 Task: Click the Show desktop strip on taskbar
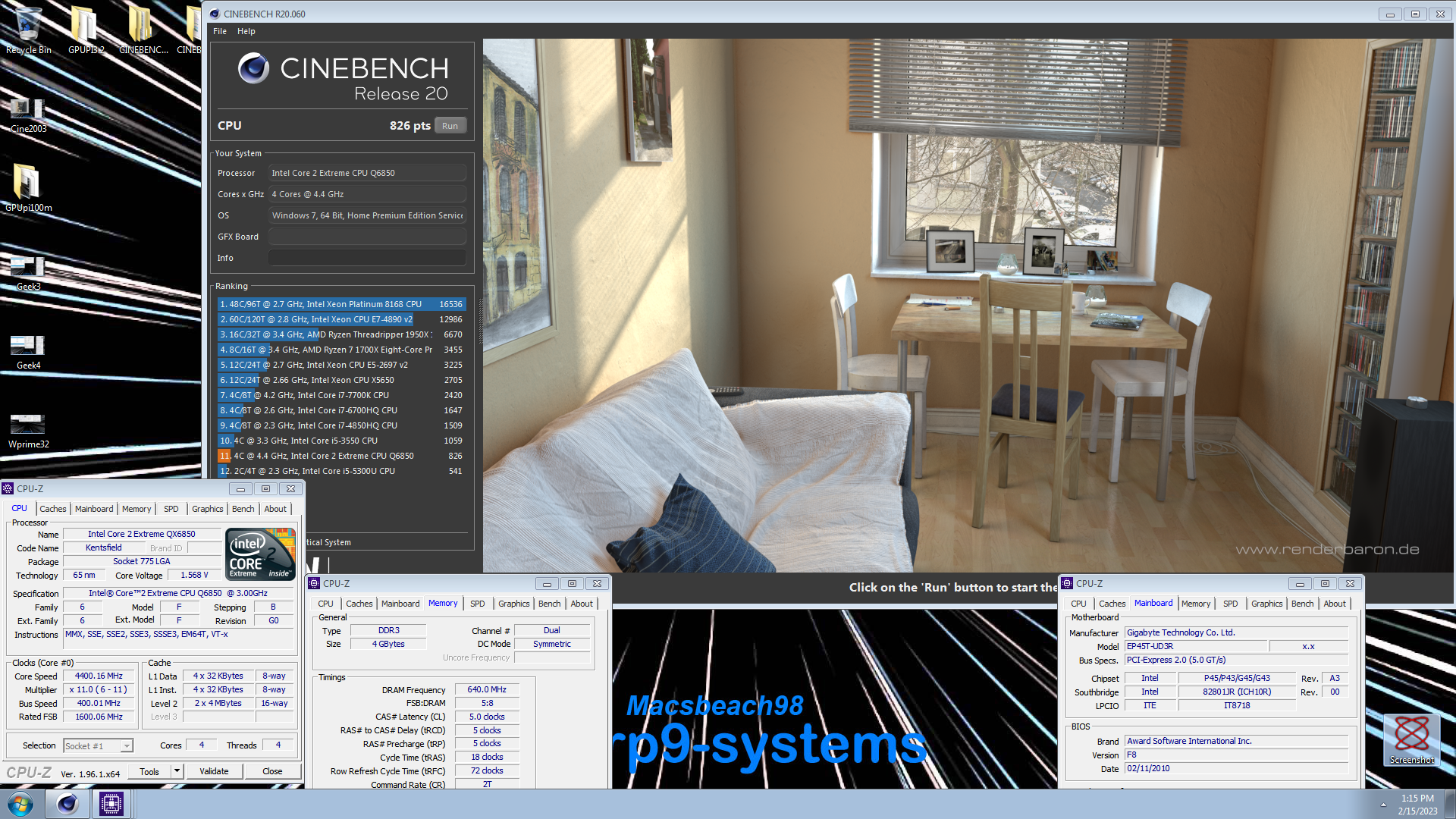pos(1450,805)
